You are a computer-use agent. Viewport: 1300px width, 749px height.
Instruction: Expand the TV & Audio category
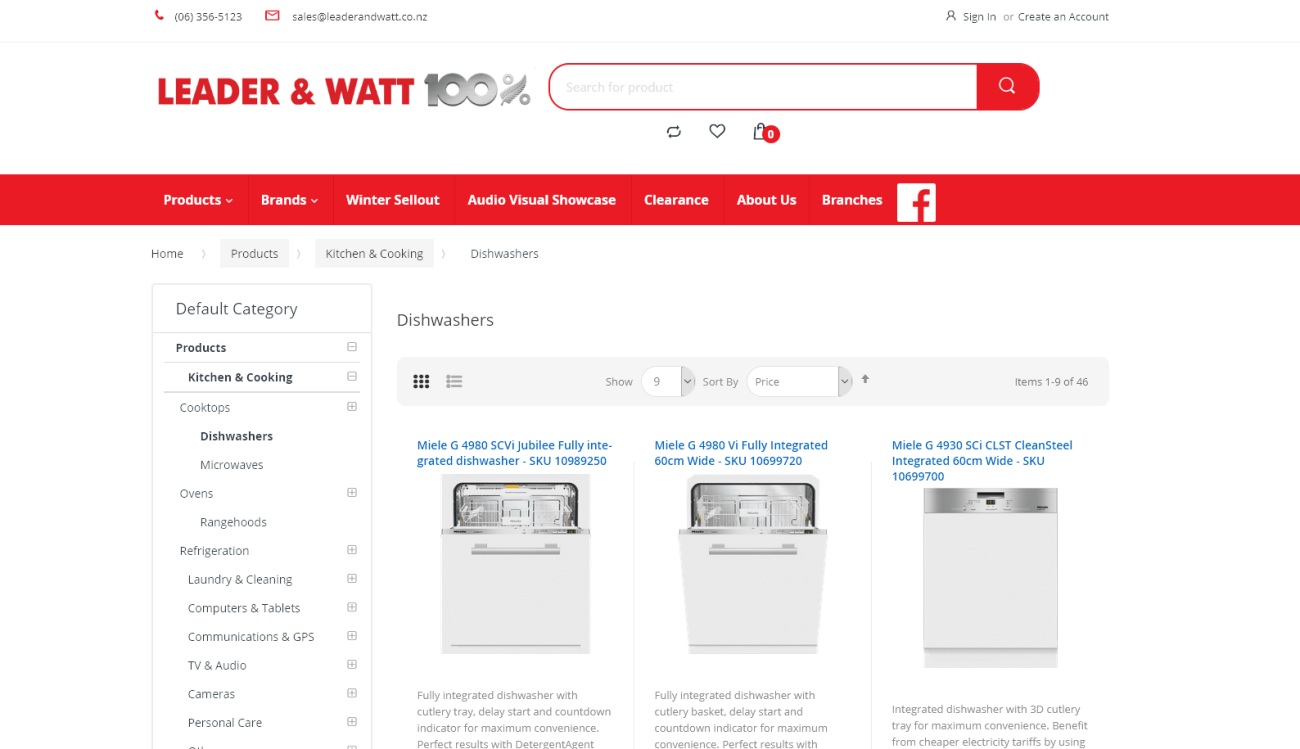351,664
